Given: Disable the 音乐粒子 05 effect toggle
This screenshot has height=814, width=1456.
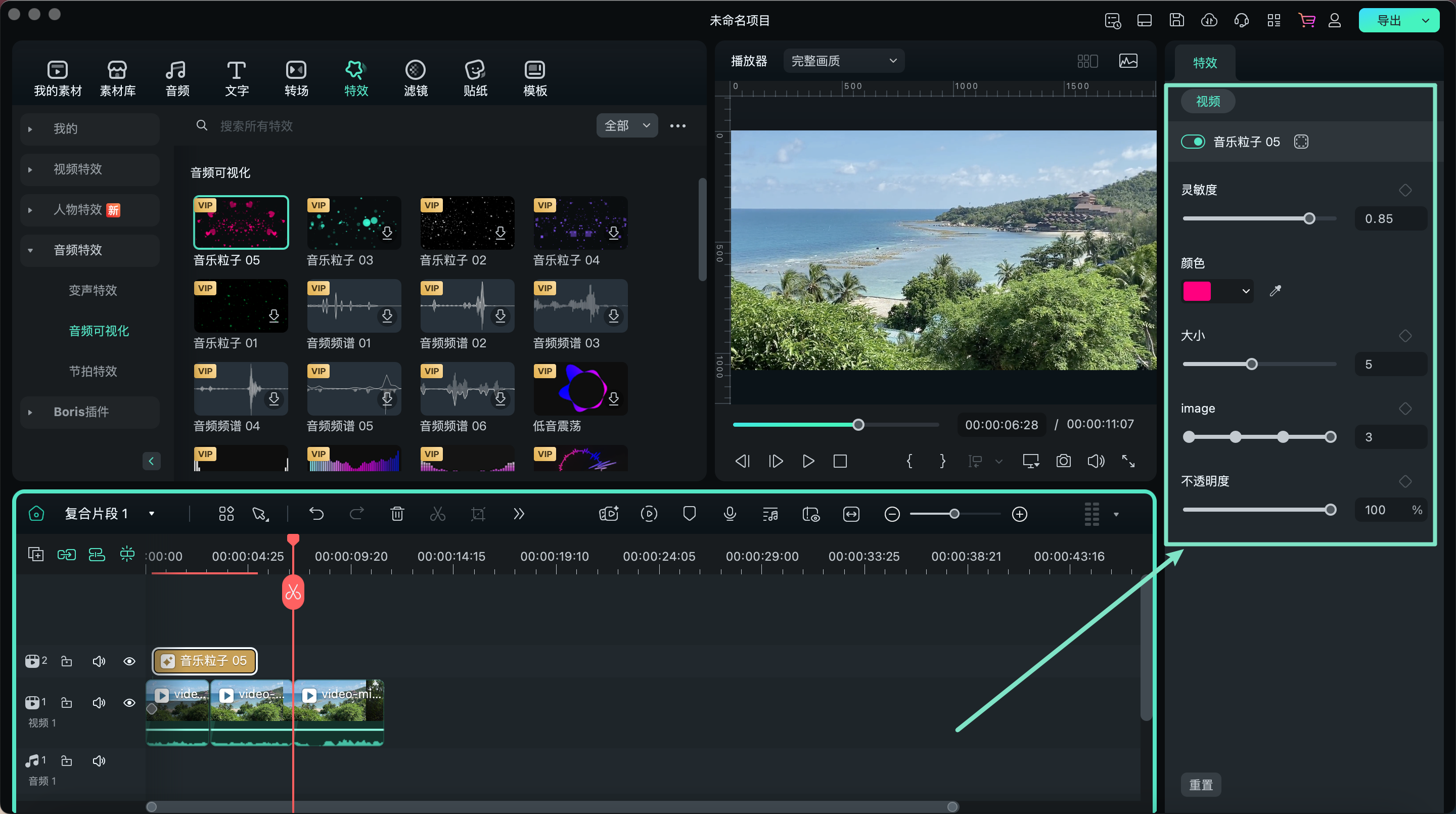Looking at the screenshot, I should coord(1194,142).
